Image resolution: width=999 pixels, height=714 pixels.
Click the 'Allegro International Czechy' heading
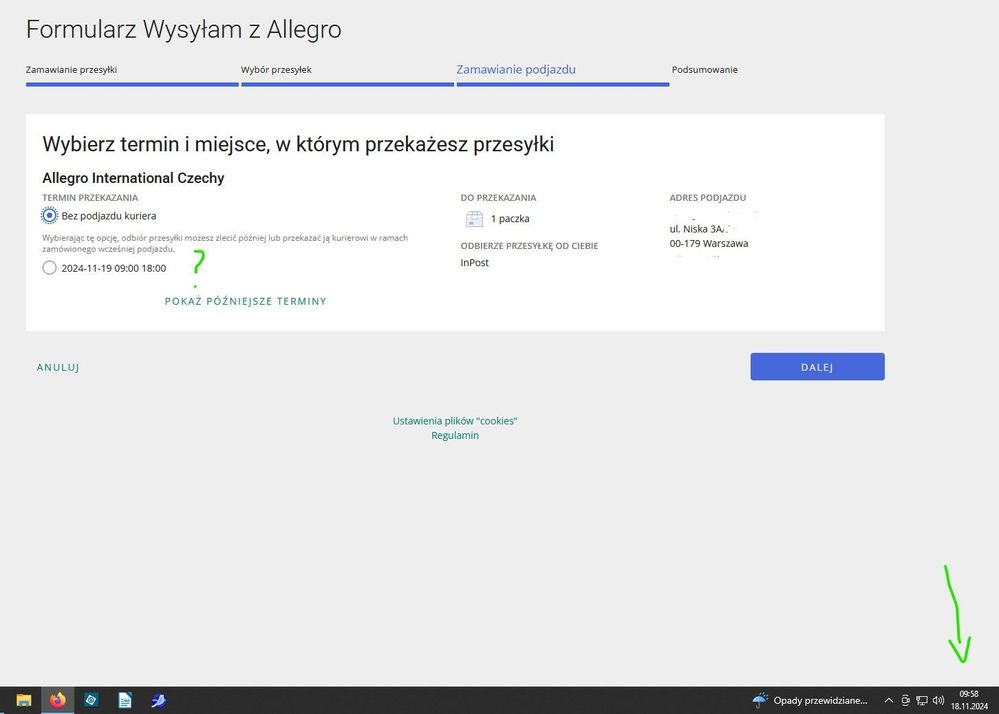133,178
